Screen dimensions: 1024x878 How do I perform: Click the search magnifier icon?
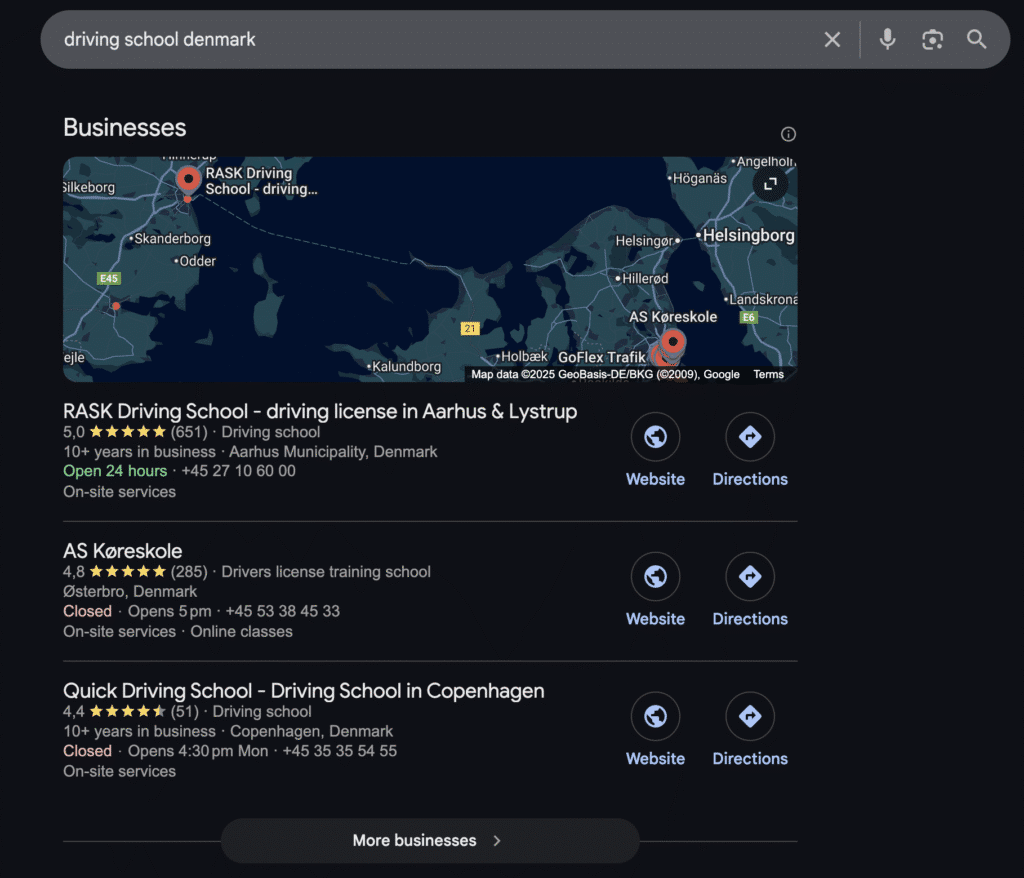[976, 39]
